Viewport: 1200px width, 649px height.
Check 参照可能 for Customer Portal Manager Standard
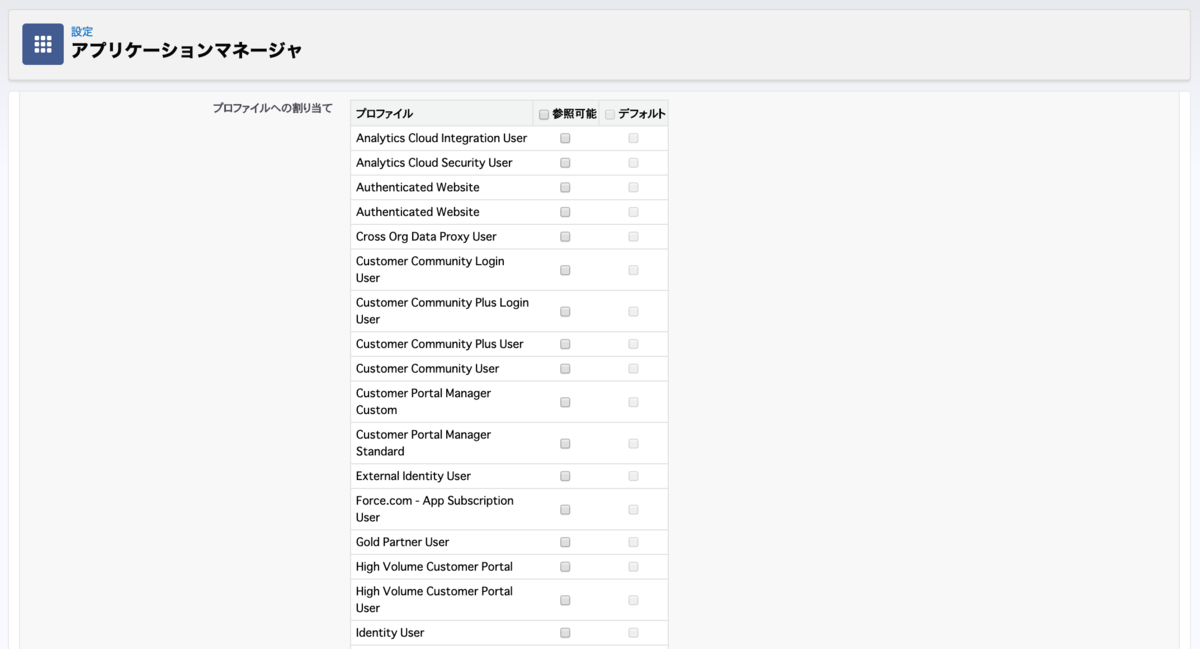[565, 443]
